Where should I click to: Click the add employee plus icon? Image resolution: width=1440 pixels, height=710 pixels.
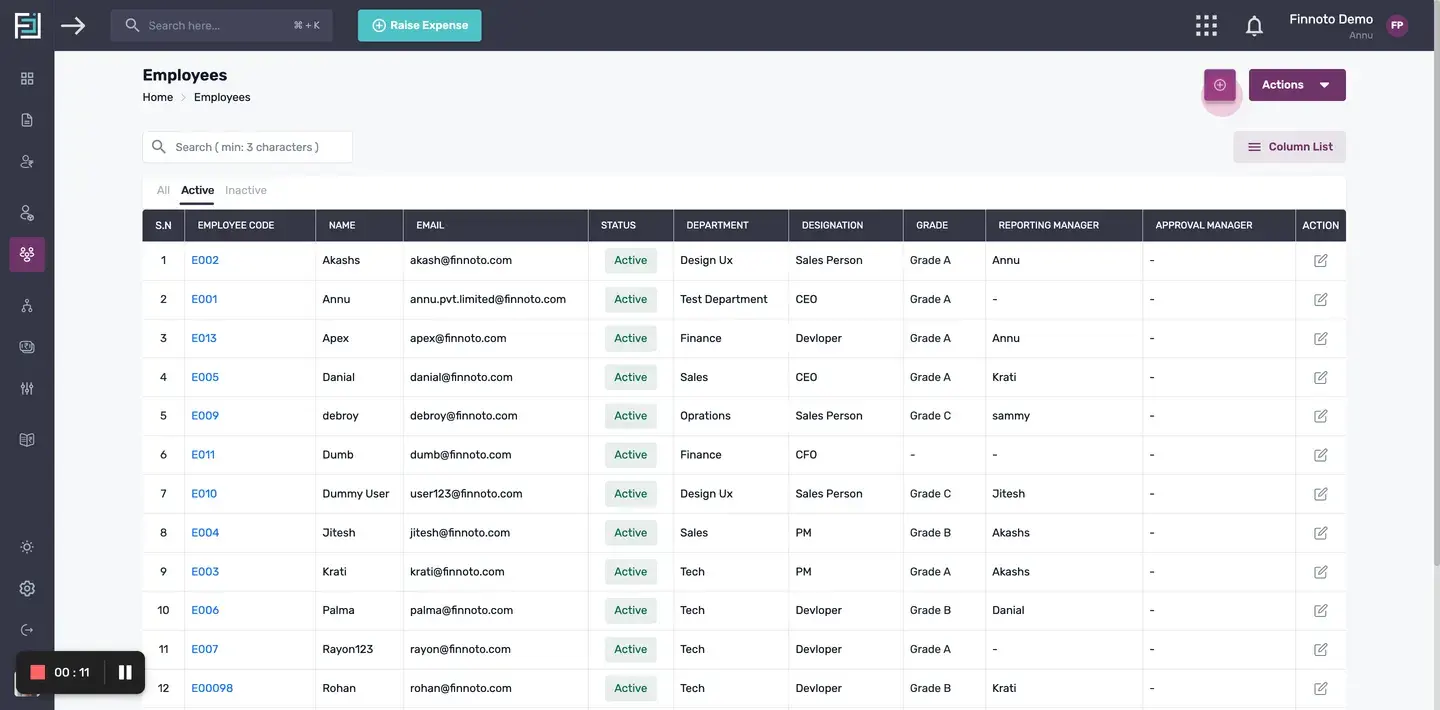click(1220, 85)
